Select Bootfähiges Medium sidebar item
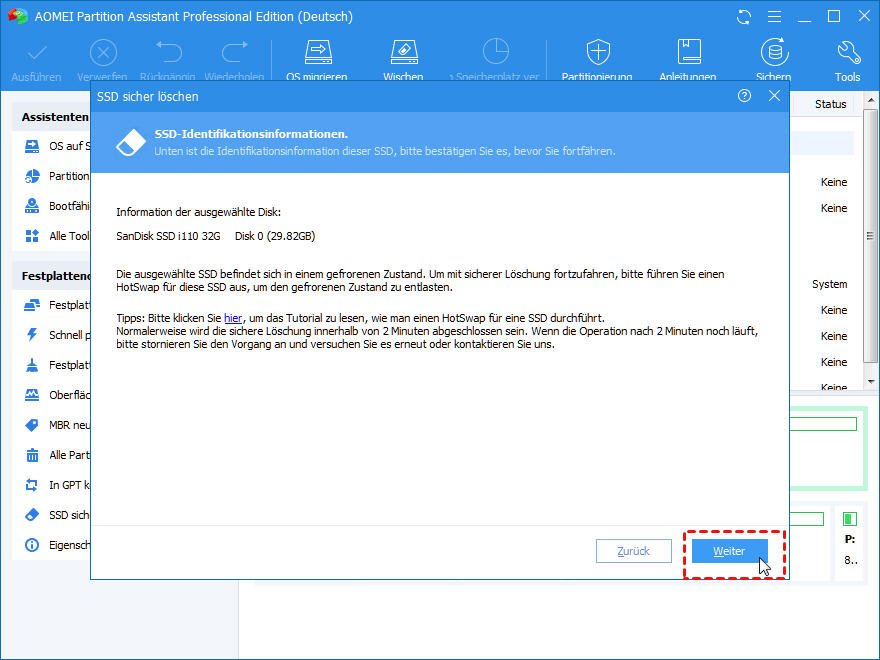The image size is (880, 660). coord(57,206)
